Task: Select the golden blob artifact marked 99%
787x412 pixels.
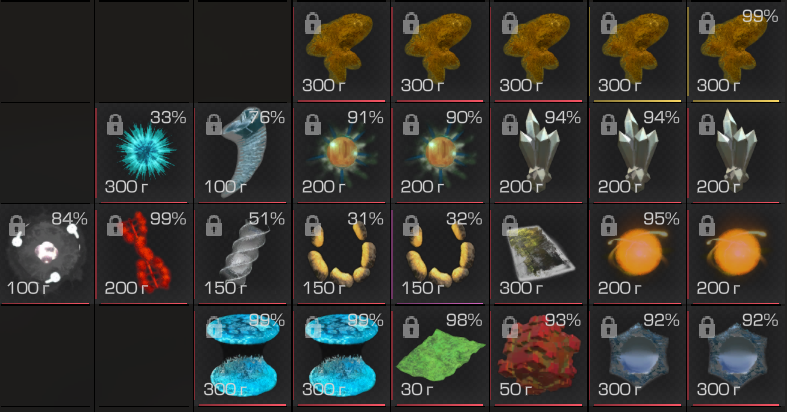Action: click(x=736, y=52)
